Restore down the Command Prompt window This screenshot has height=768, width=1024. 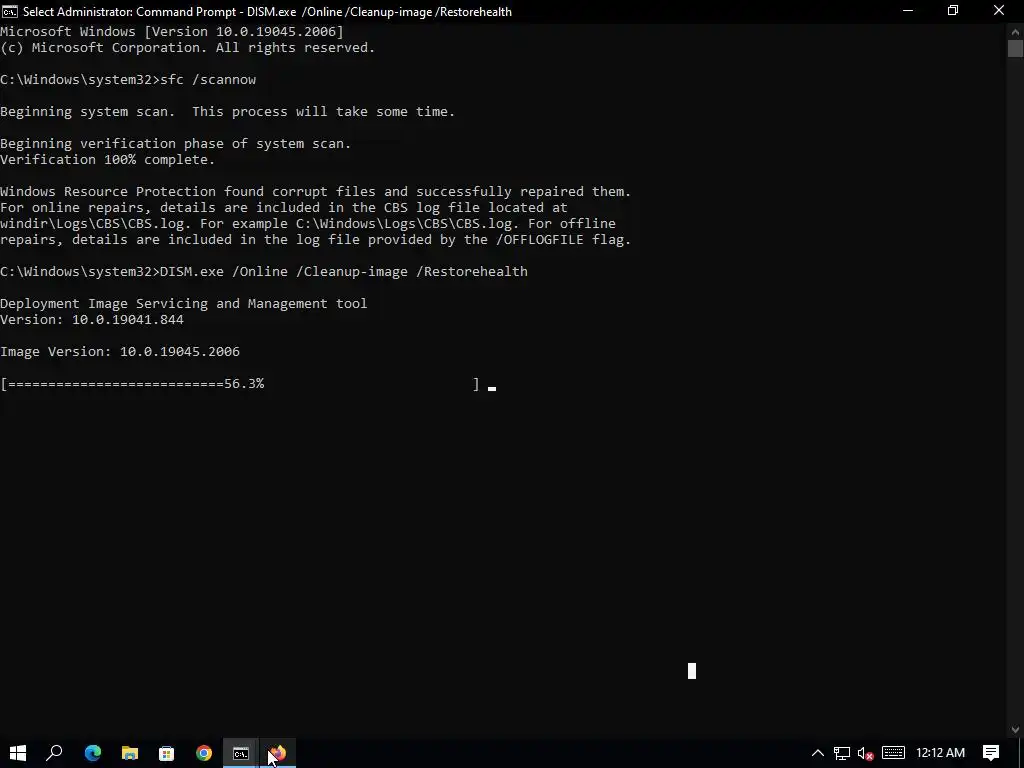coord(953,11)
